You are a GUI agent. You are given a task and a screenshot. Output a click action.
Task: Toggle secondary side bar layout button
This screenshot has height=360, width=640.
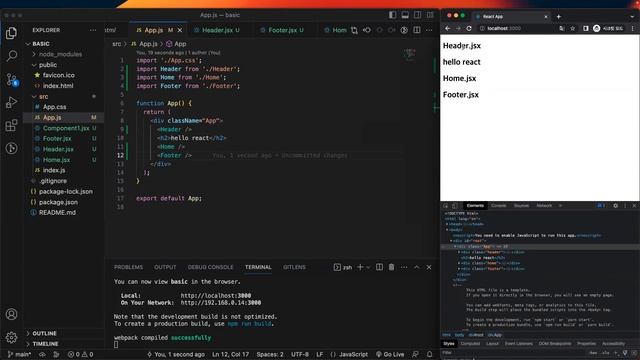(418, 15)
